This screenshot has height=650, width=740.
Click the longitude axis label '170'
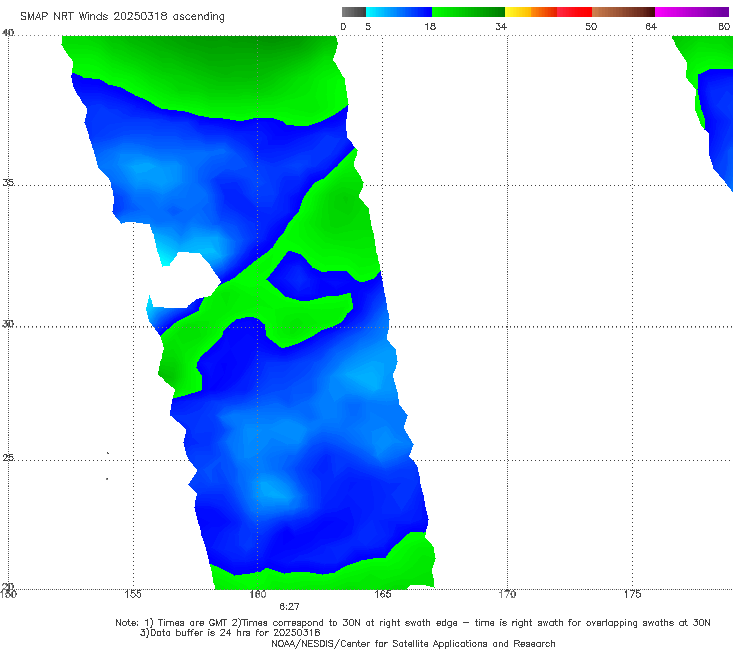[508, 594]
